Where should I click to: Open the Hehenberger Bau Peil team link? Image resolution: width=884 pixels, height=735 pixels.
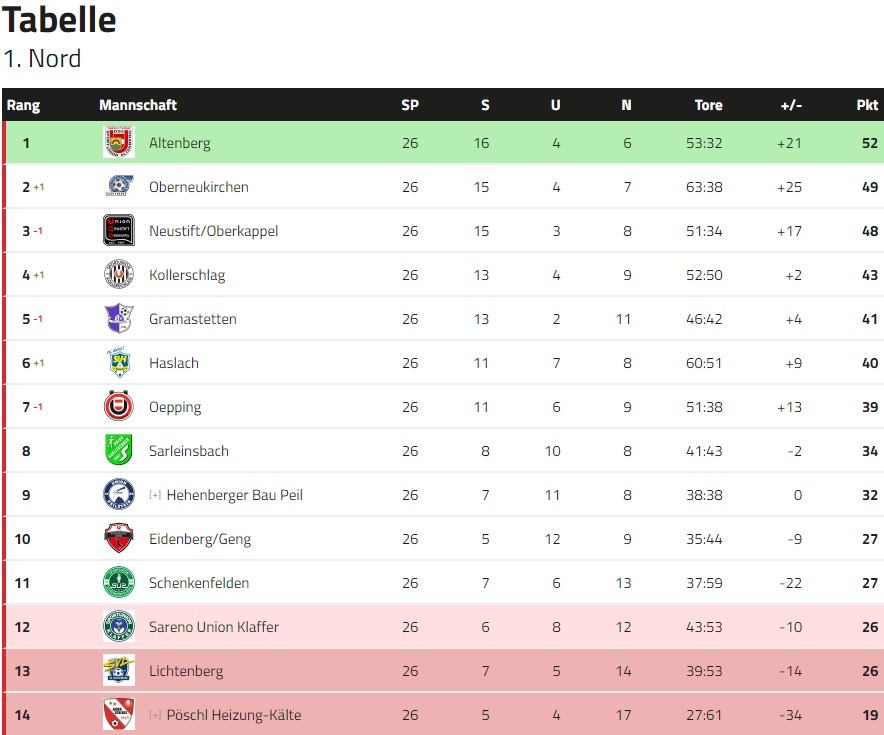[x=235, y=495]
